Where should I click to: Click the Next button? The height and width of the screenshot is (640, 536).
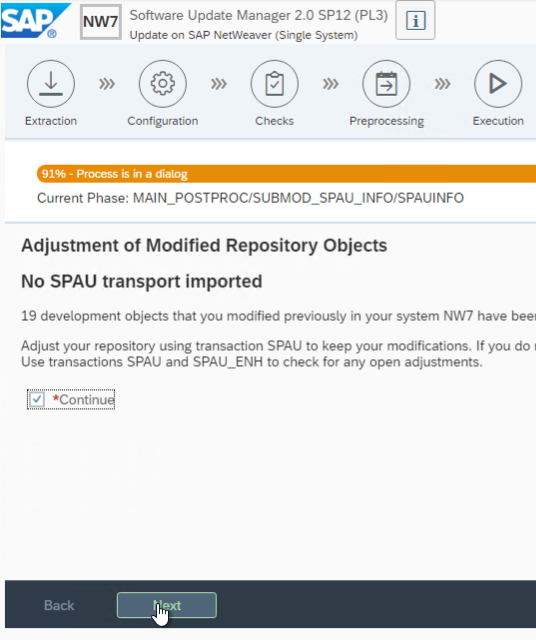tap(167, 605)
